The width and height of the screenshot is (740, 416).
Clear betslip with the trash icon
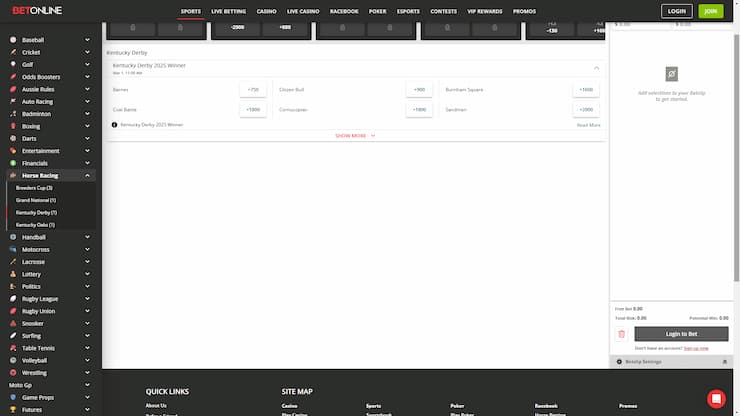click(x=622, y=334)
